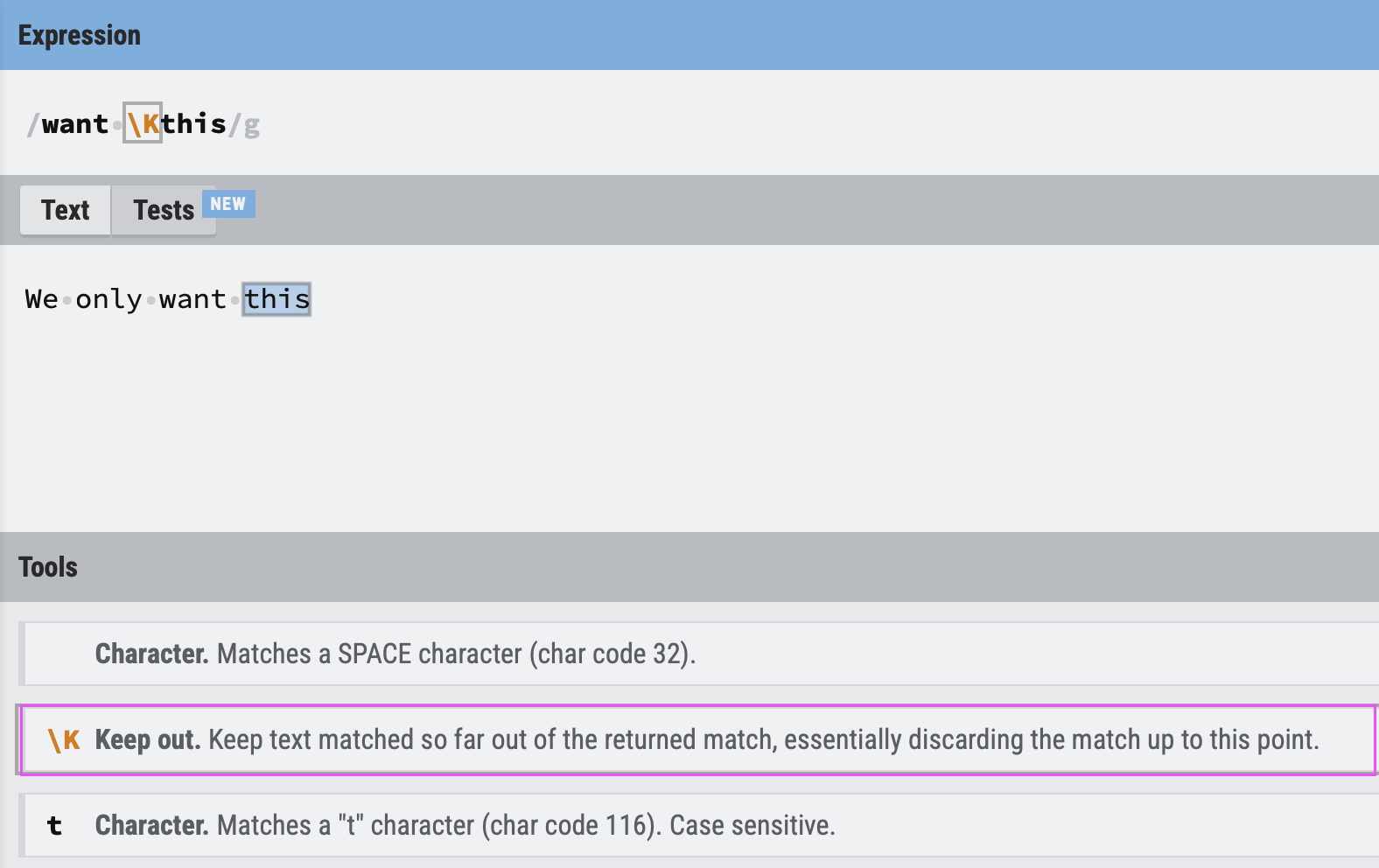The height and width of the screenshot is (868, 1379).
Task: Click the Expression panel header
Action: coord(80,35)
